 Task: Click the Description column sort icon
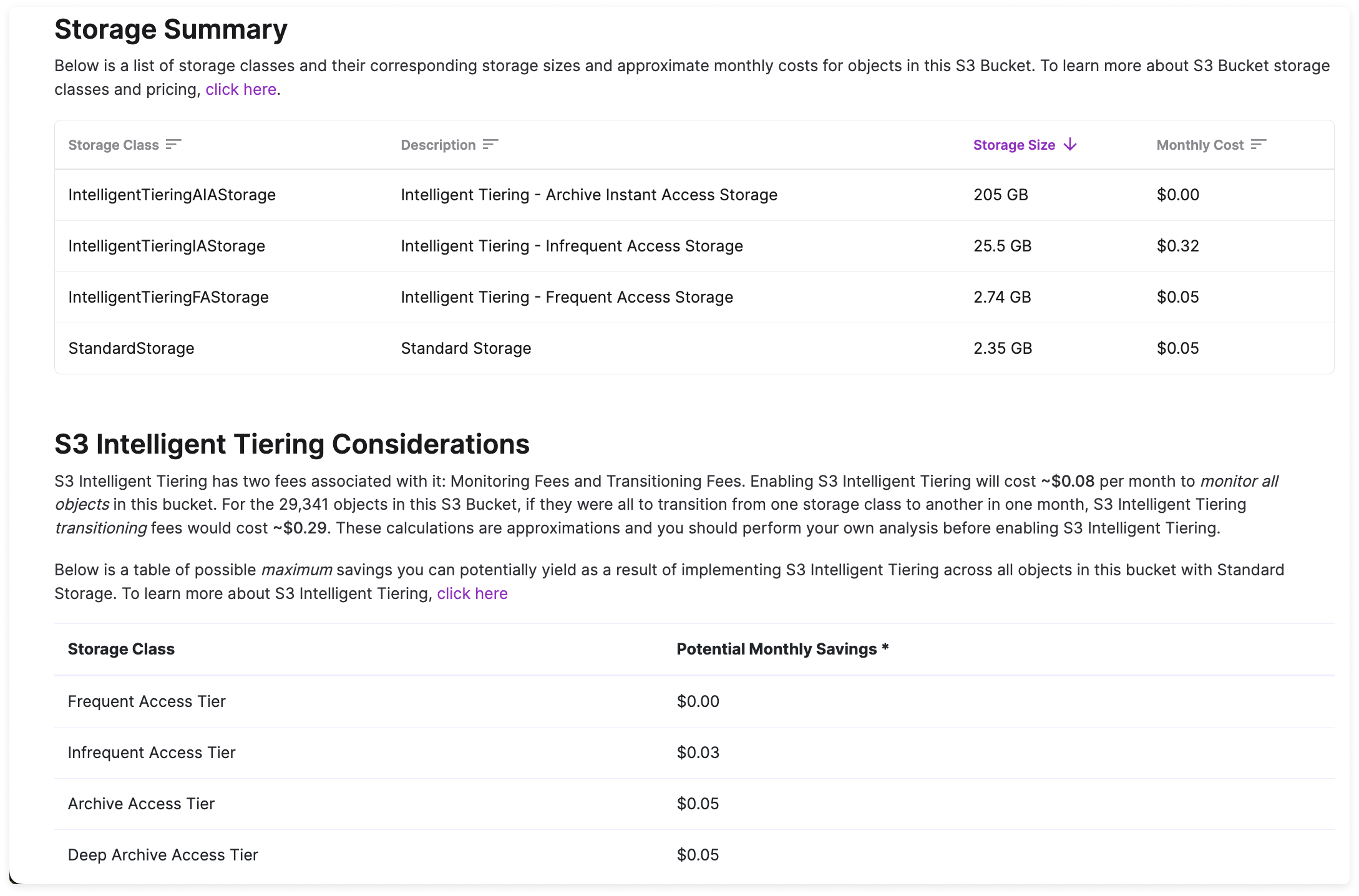point(490,145)
